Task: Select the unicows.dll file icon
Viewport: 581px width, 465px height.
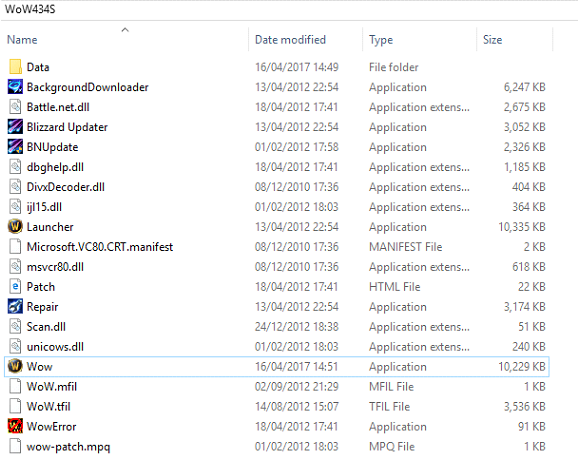Action: (x=15, y=347)
